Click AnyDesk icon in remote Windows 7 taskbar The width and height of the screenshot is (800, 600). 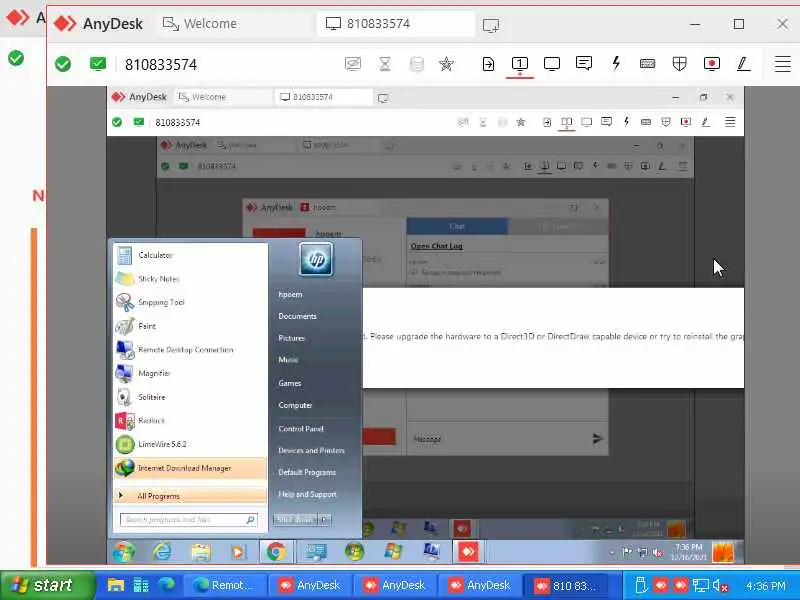[467, 552]
